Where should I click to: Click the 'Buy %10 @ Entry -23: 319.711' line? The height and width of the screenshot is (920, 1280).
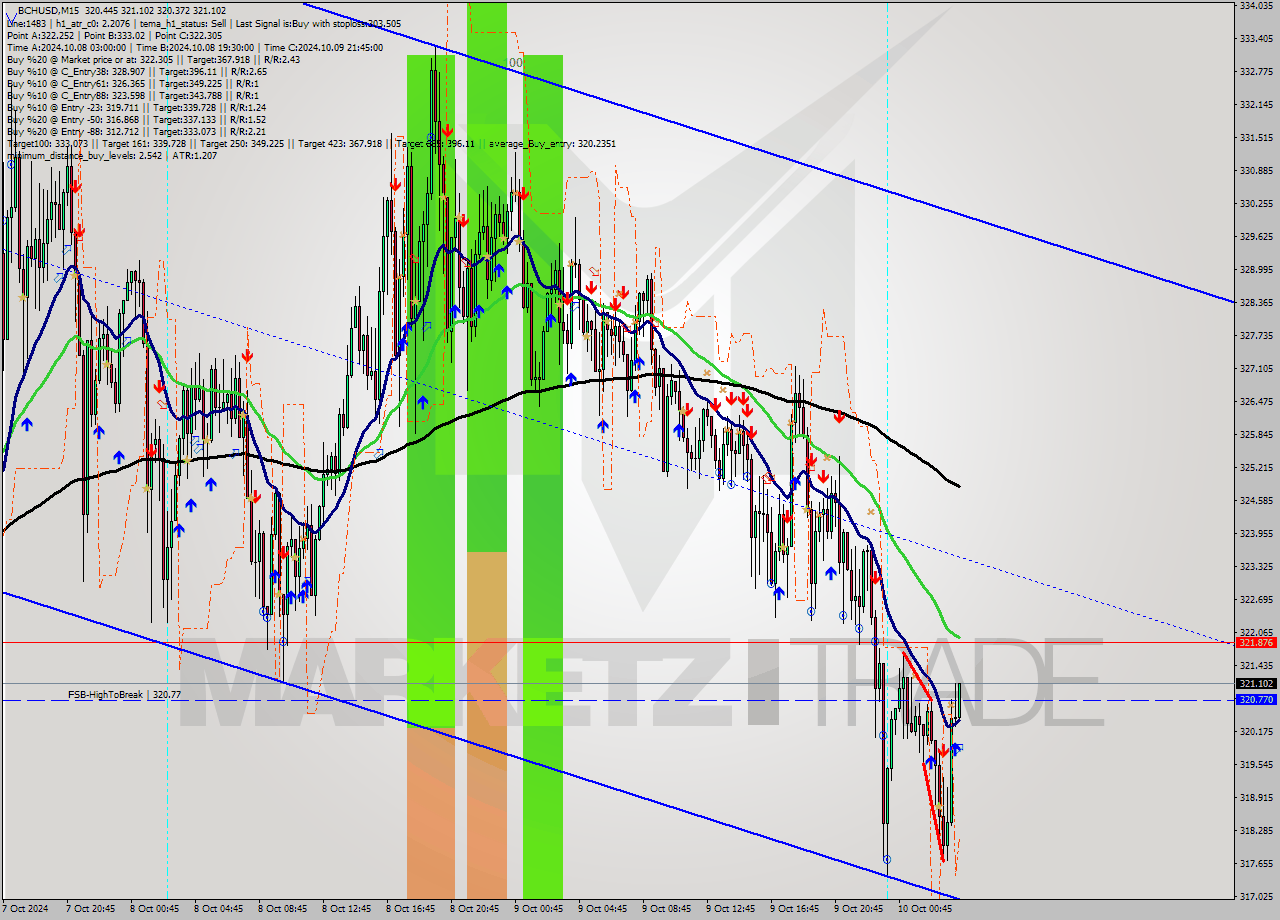136,107
